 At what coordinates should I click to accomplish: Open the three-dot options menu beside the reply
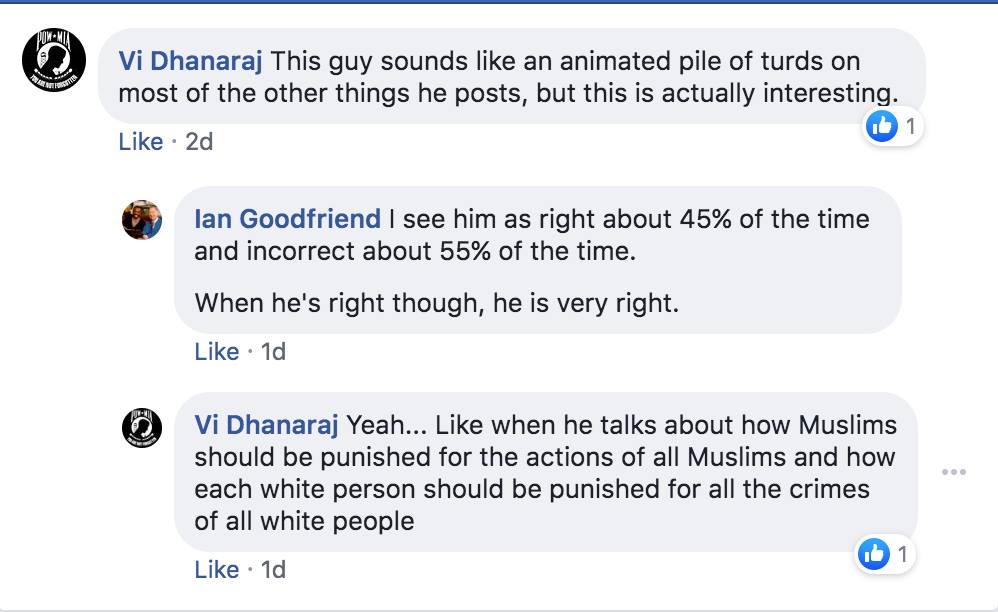(x=953, y=471)
